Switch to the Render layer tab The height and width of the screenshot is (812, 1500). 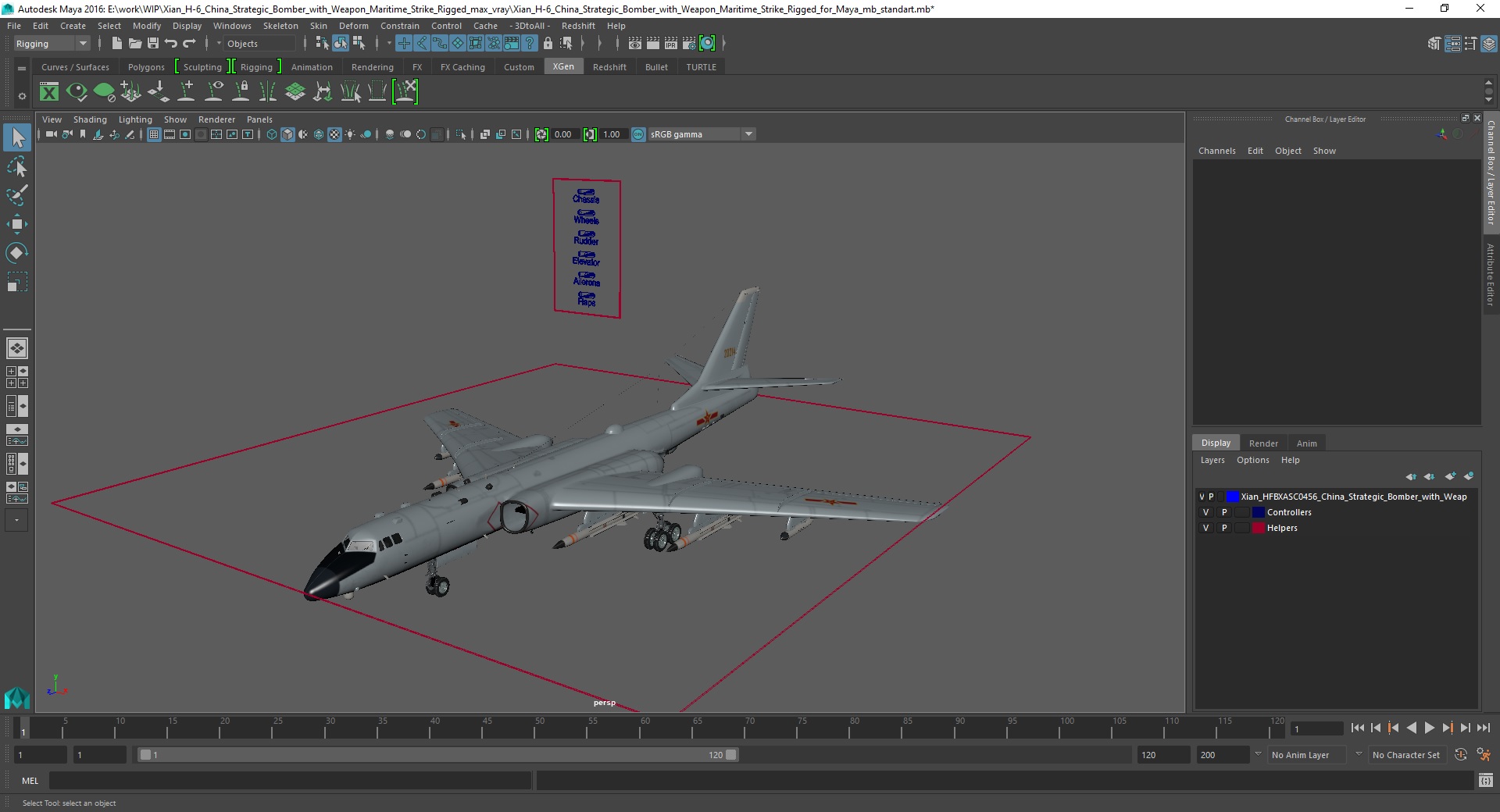(1263, 443)
